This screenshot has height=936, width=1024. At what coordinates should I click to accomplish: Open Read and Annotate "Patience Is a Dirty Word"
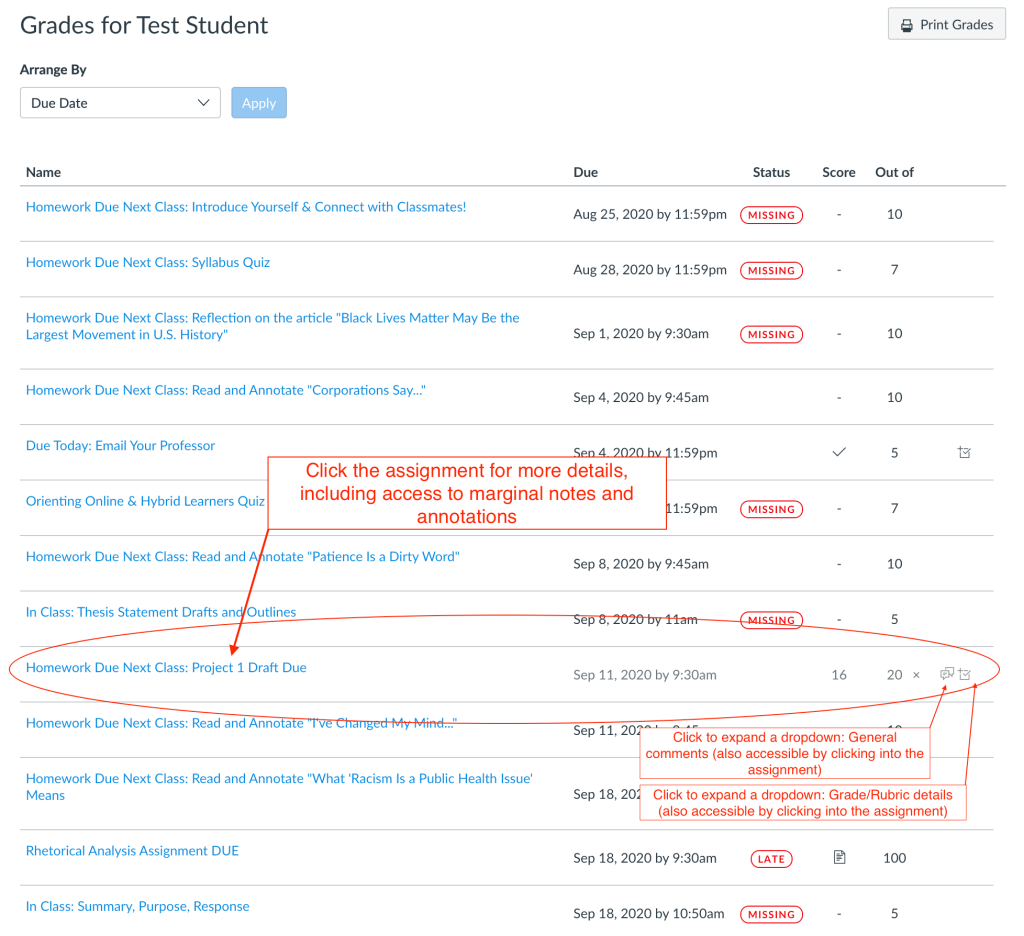(243, 556)
